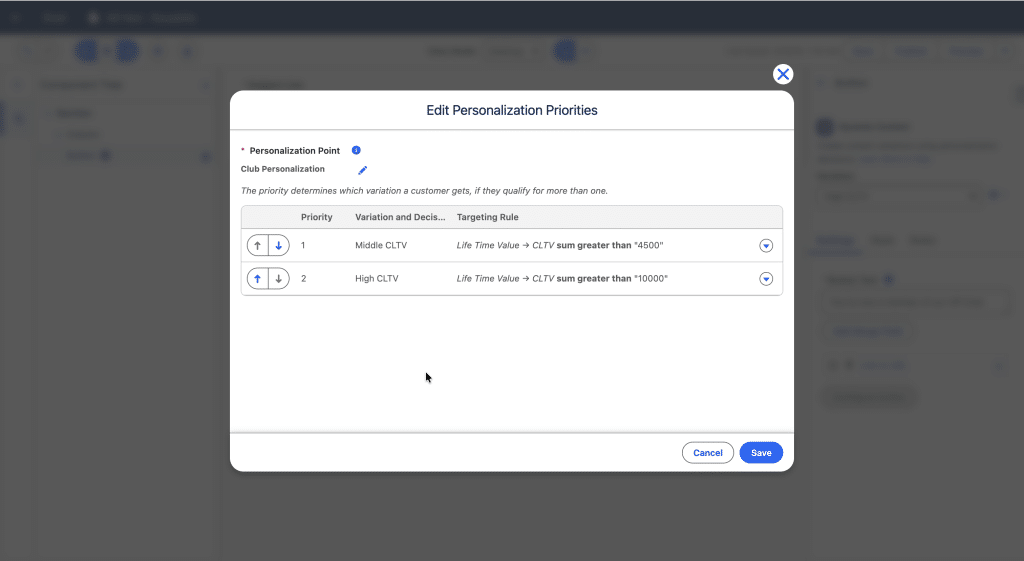Screen dimensions: 1024x561
Task: Raise High CLTV priority with up arrow
Action: 257,279
